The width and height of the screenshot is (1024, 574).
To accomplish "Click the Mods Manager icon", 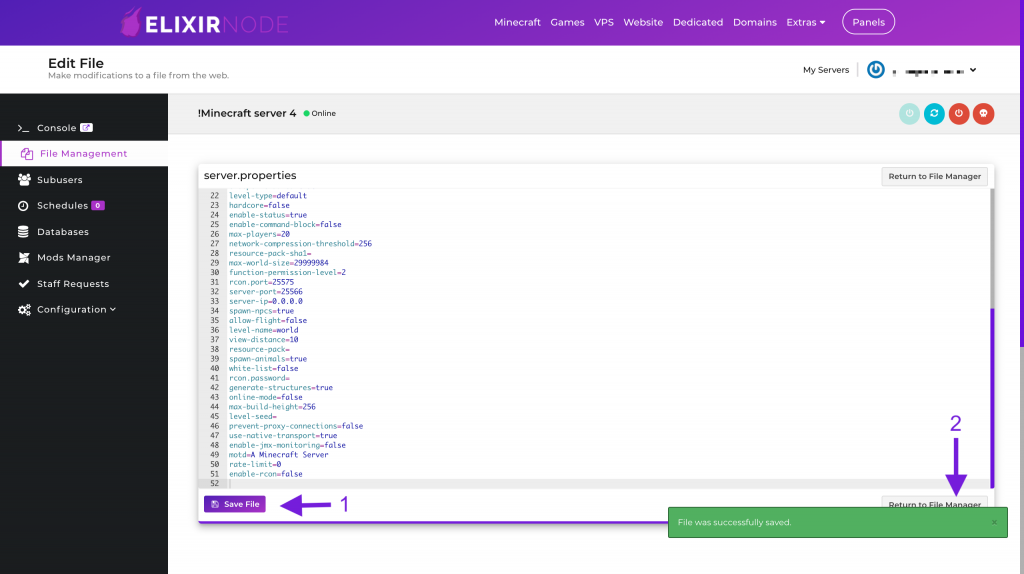I will [24, 258].
